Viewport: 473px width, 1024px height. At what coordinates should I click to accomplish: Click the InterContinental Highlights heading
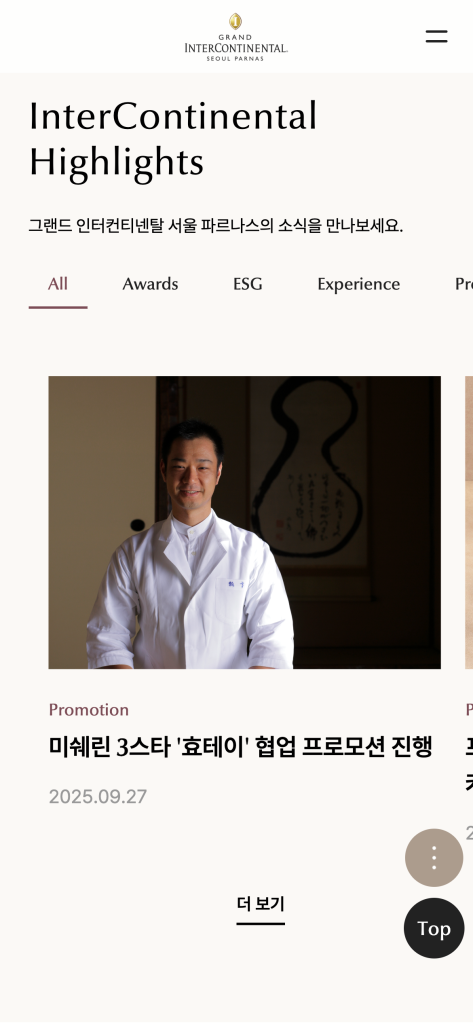(173, 139)
